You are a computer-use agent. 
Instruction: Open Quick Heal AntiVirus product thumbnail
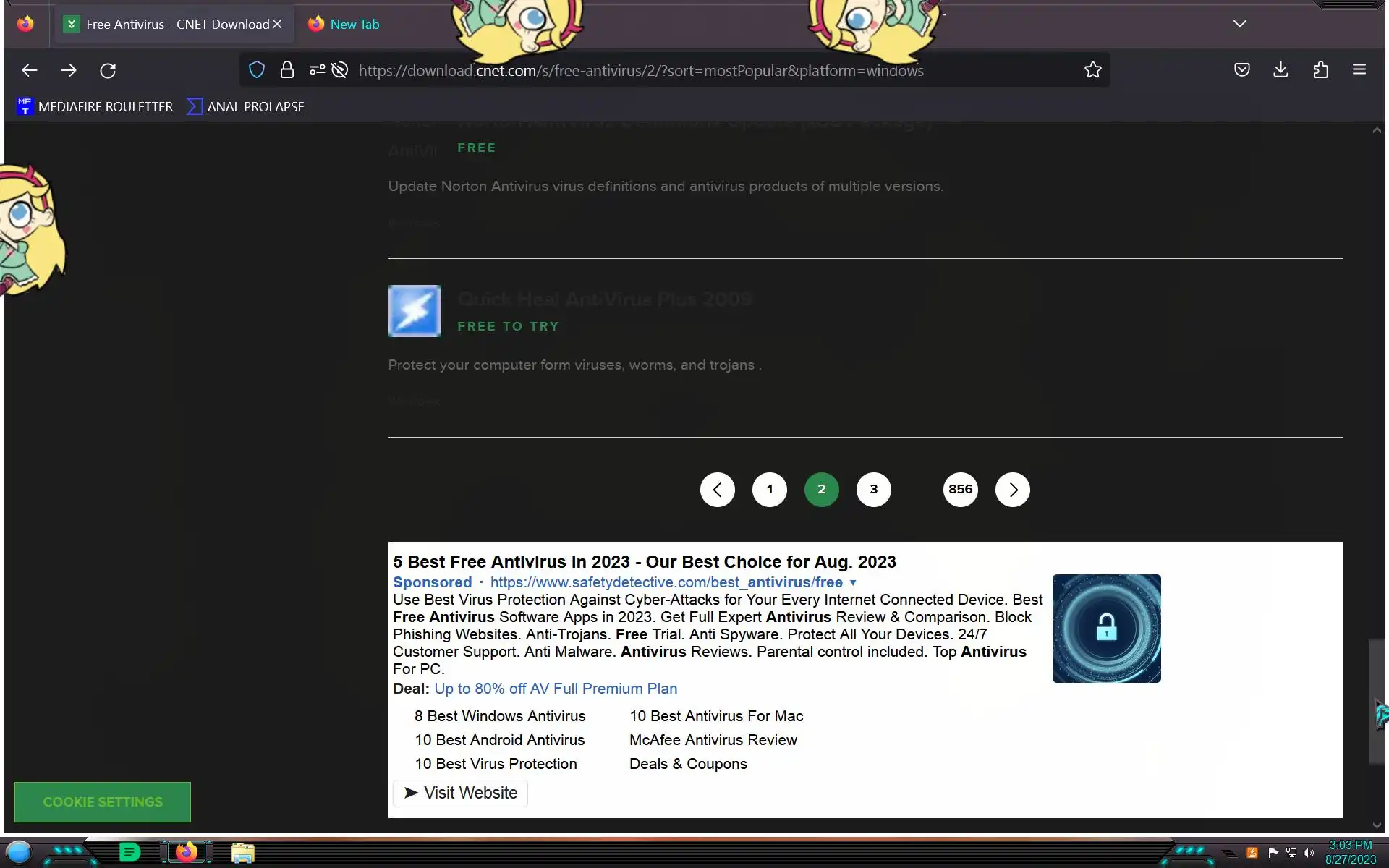pyautogui.click(x=414, y=311)
